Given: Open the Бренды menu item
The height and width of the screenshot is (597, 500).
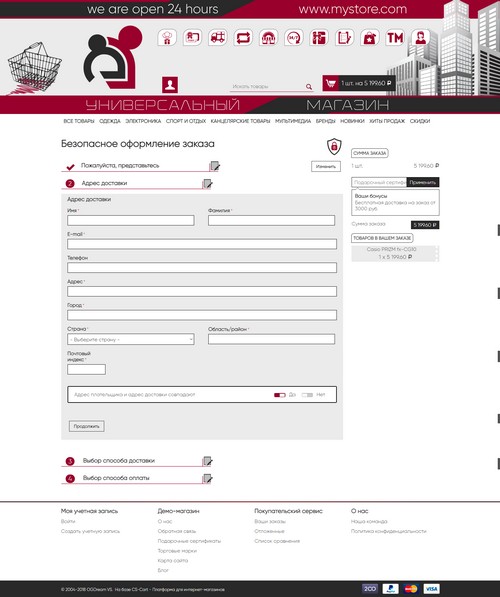Looking at the screenshot, I should click(326, 121).
